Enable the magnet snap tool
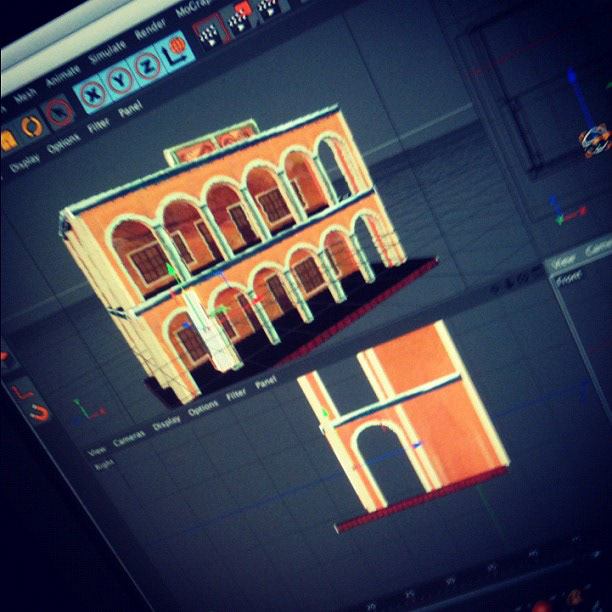This screenshot has width=612, height=612. tap(39, 413)
